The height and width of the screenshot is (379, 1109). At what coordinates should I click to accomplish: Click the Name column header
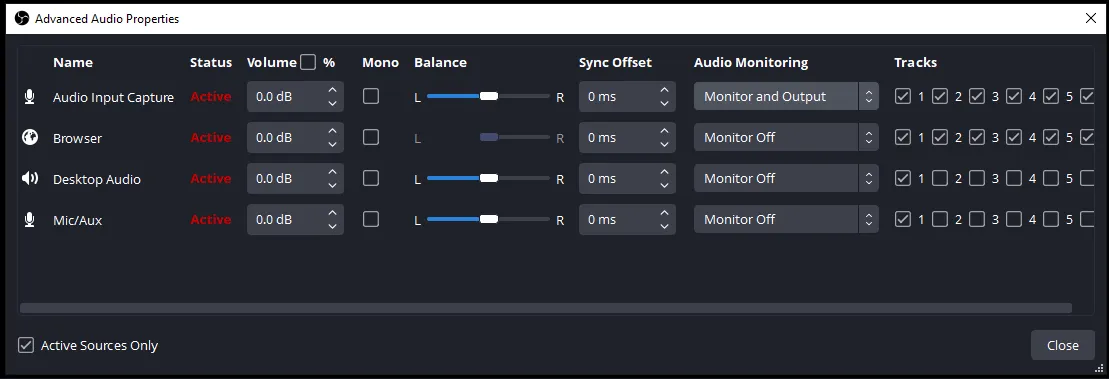point(73,62)
